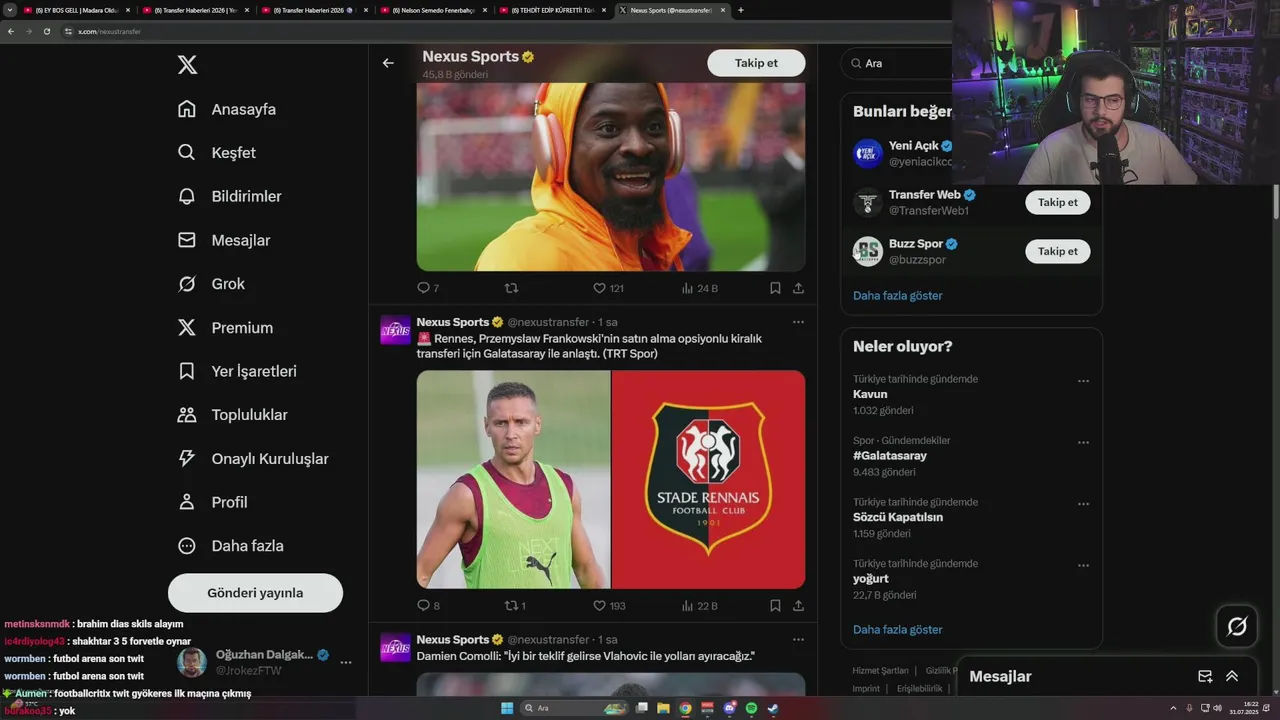Image resolution: width=1280 pixels, height=720 pixels.
Task: Bookmark the Rennes Frankowski post
Action: click(x=775, y=605)
